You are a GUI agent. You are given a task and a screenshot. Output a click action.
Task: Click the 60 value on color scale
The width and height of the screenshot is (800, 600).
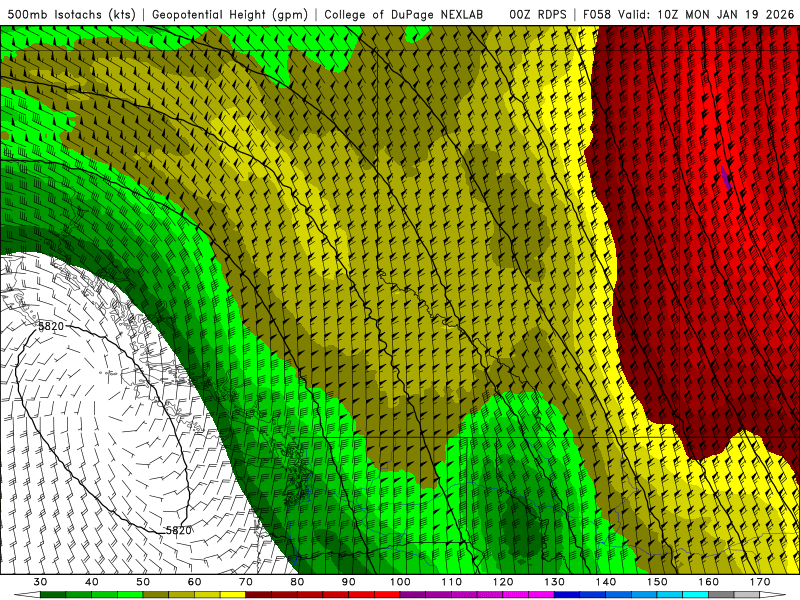[x=194, y=582]
